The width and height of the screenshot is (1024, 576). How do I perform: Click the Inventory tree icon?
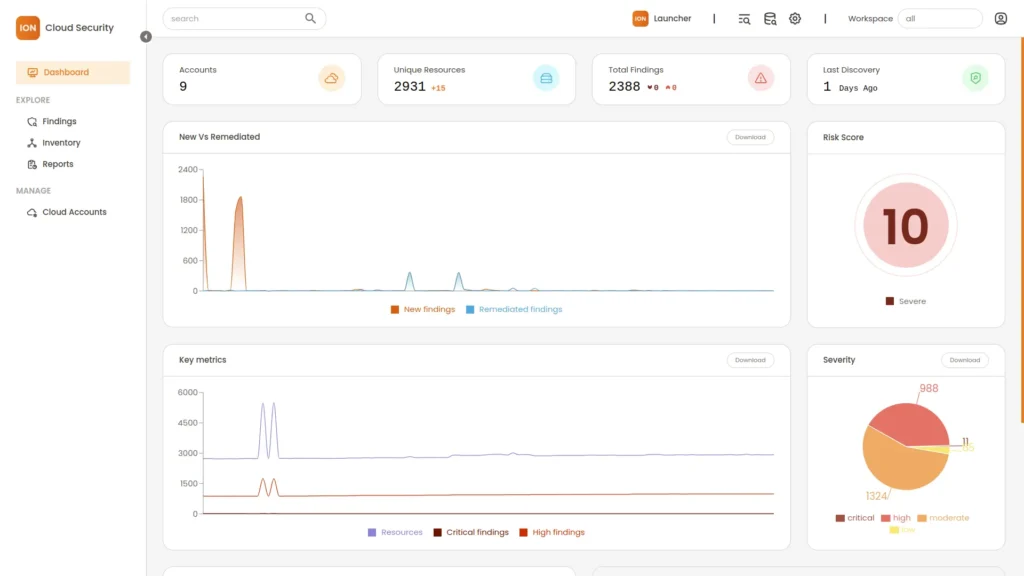click(x=32, y=143)
